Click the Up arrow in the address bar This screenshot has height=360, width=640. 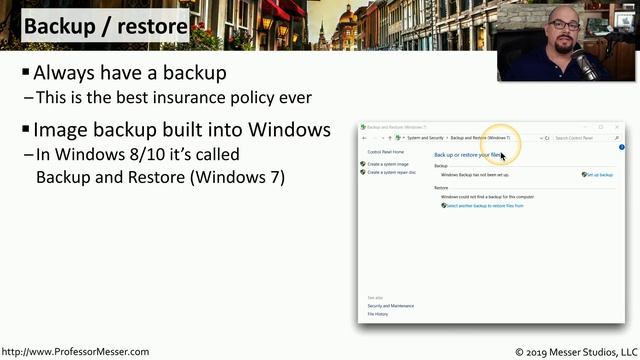[x=390, y=138]
